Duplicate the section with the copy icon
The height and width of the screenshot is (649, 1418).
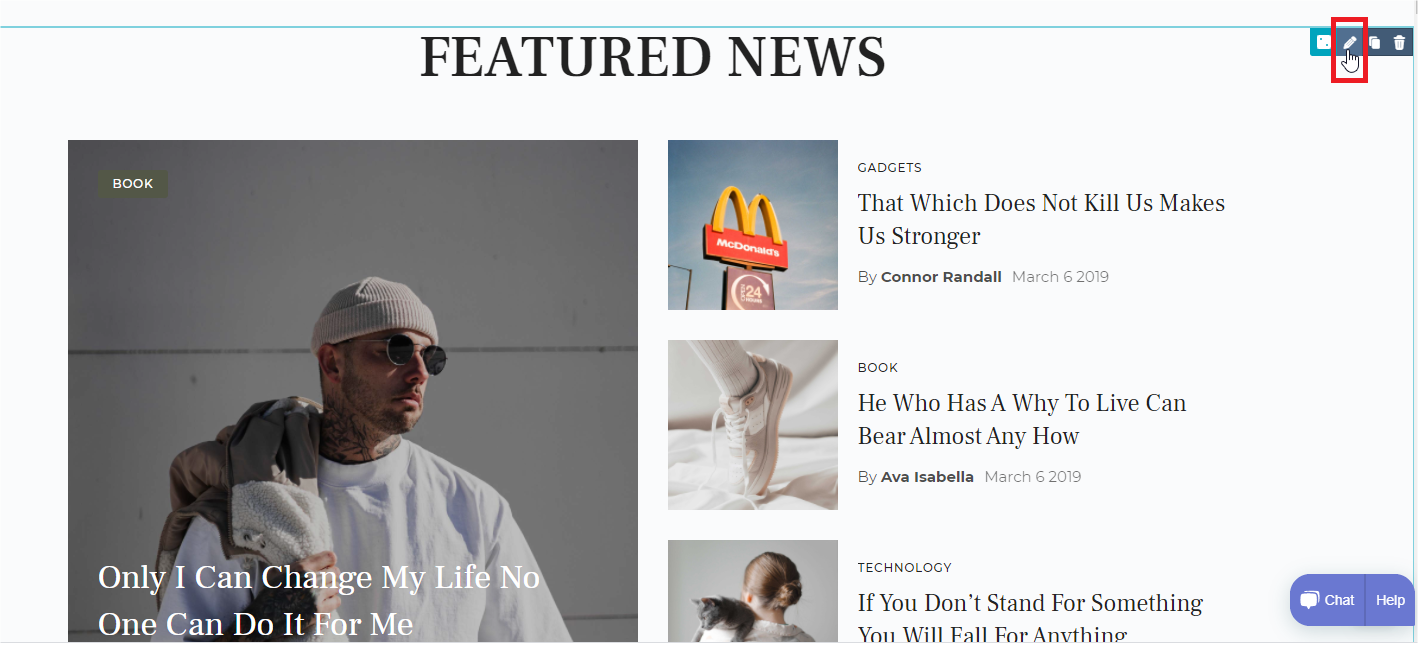(x=1374, y=42)
